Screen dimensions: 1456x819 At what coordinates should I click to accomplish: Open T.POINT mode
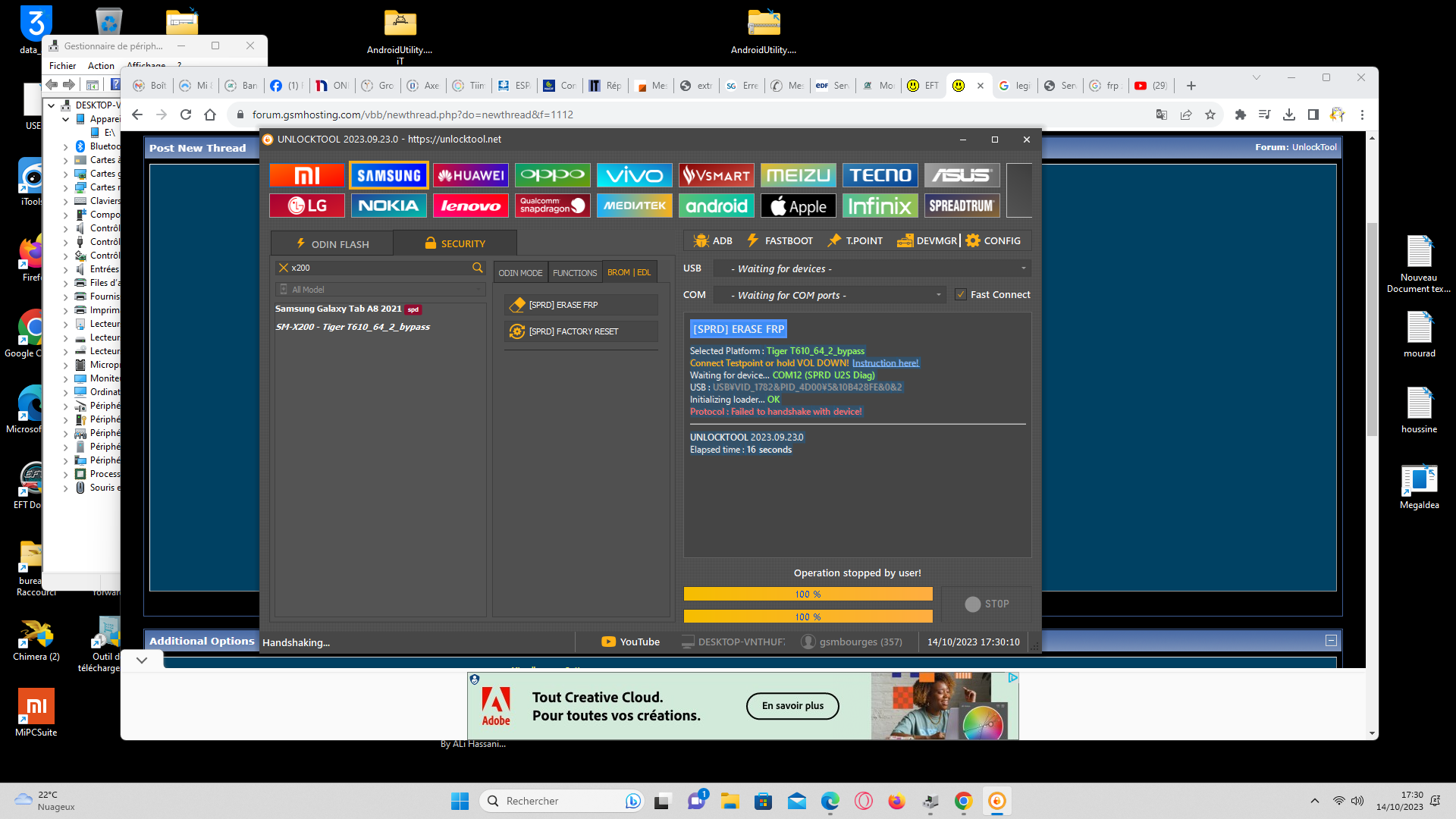855,240
